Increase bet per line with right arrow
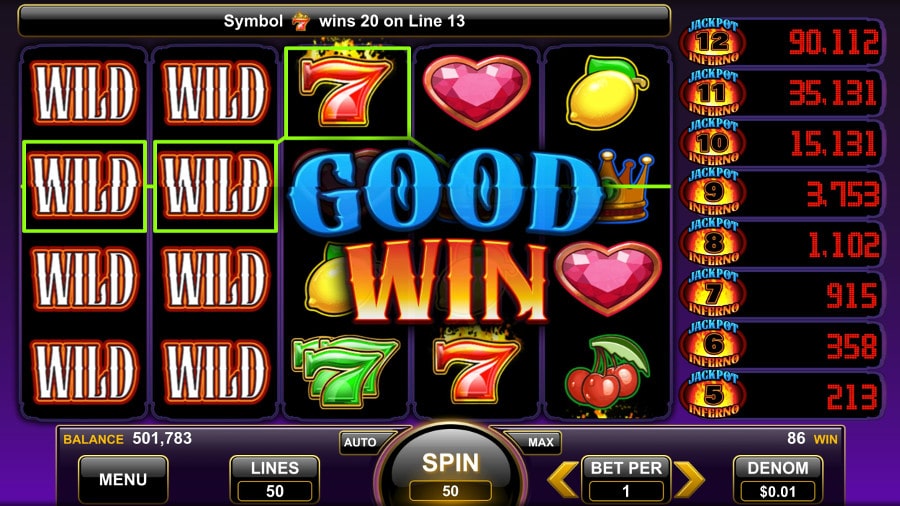This screenshot has height=506, width=900. 689,477
